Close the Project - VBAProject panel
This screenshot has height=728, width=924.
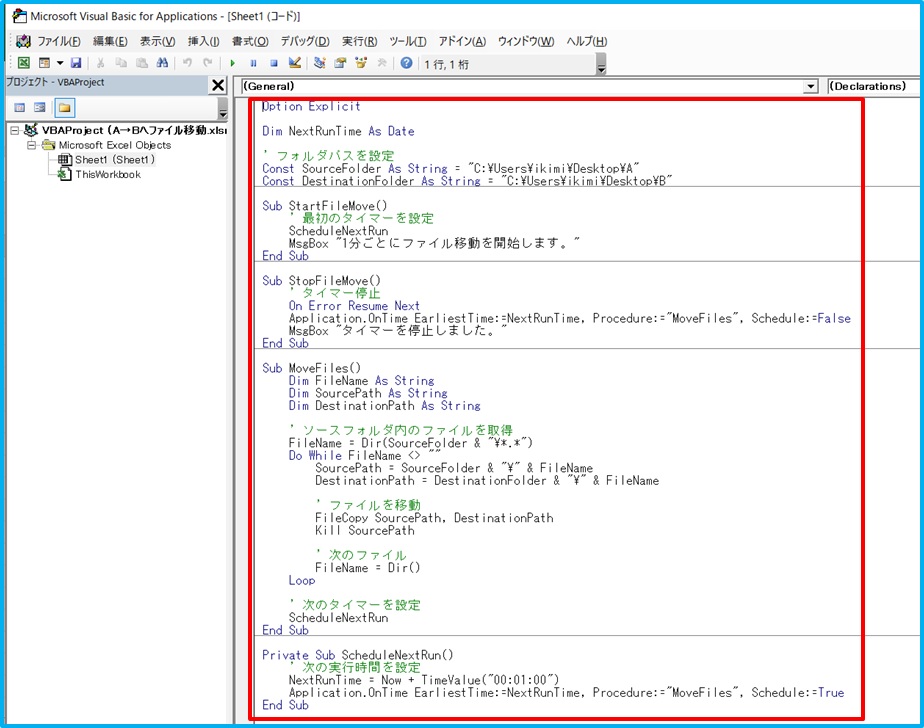[218, 85]
